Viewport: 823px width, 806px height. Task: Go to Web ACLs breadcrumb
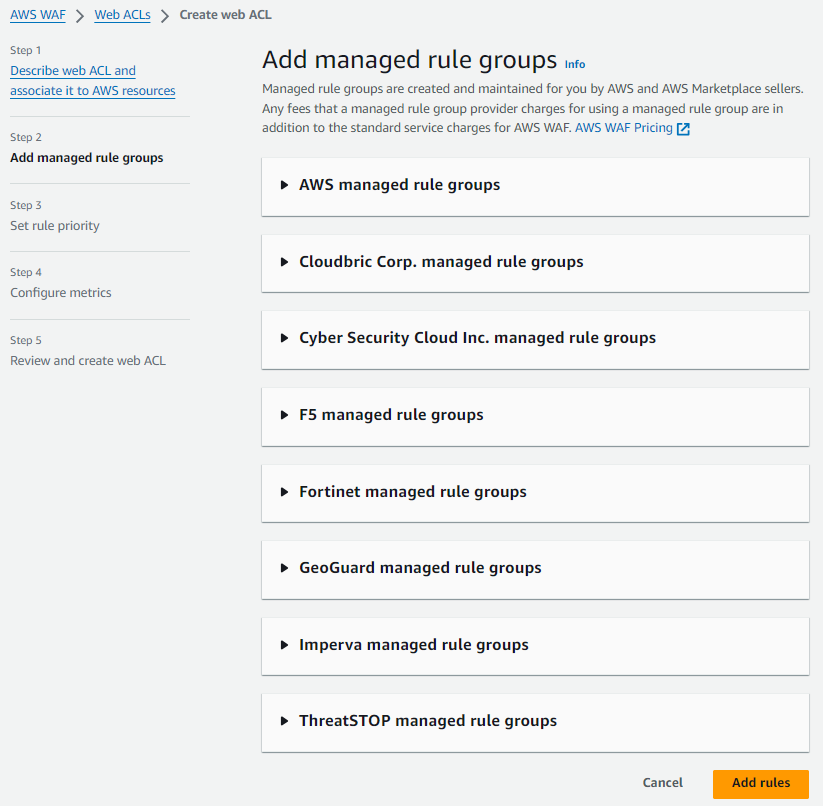click(x=122, y=15)
